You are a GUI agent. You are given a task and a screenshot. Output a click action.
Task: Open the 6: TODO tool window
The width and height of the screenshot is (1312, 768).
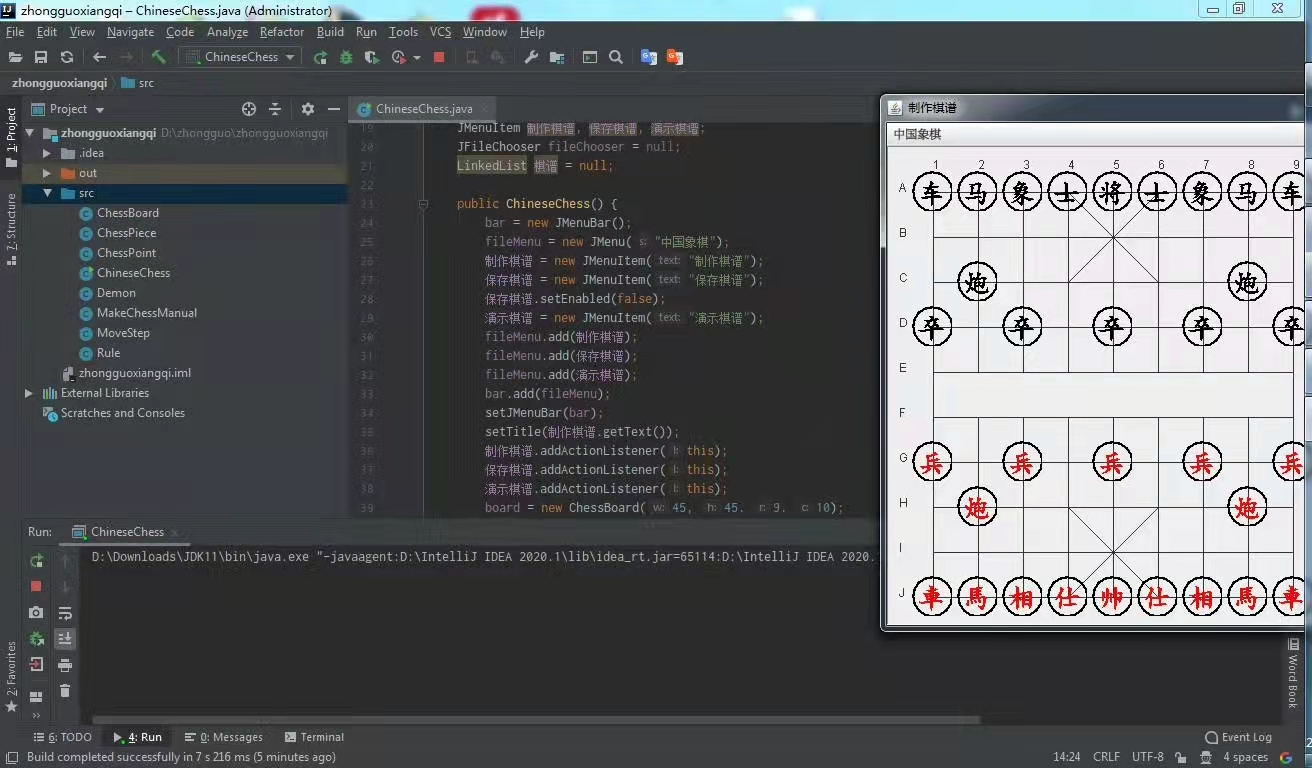(62, 737)
